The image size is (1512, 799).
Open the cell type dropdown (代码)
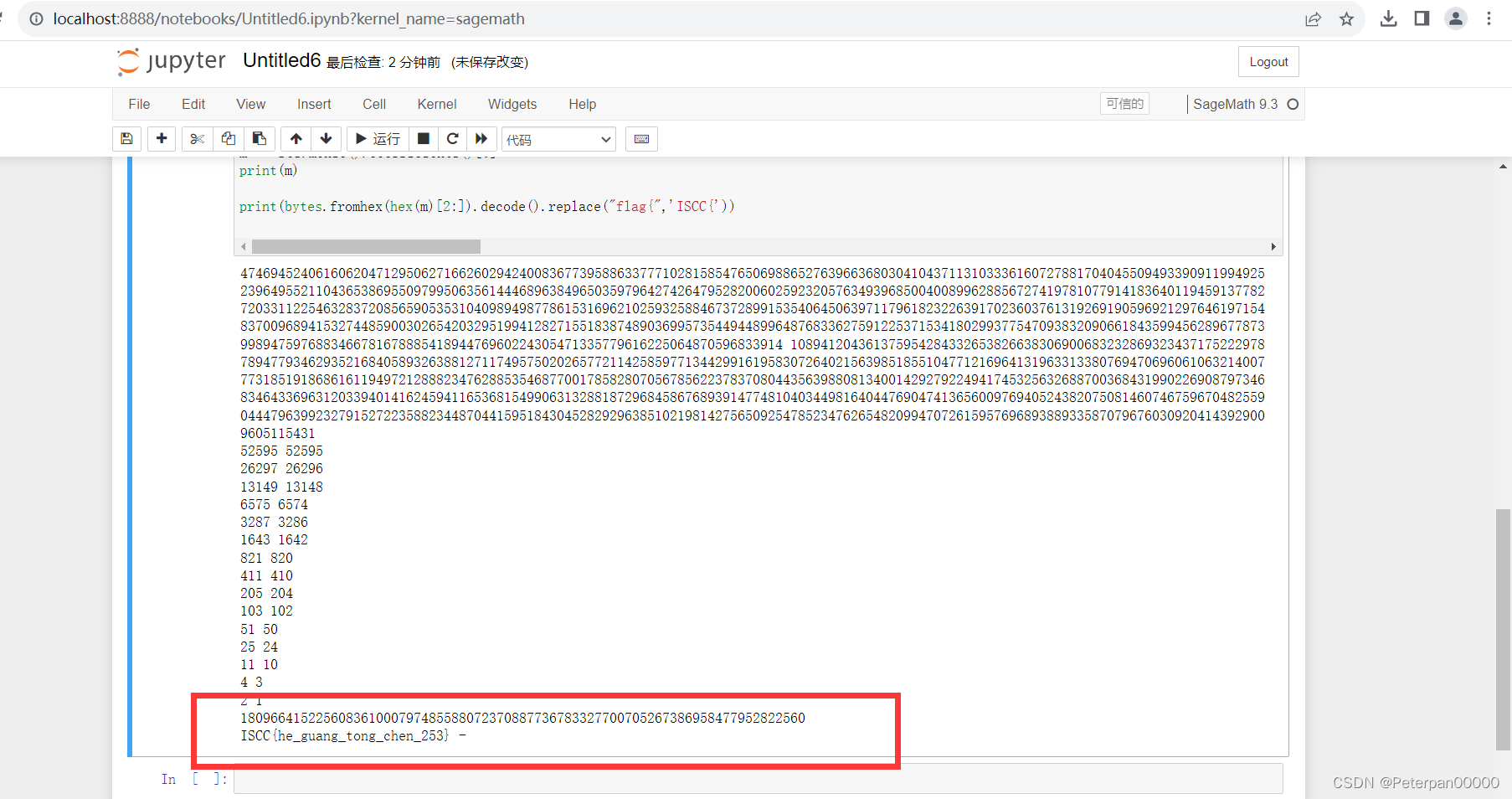(558, 140)
